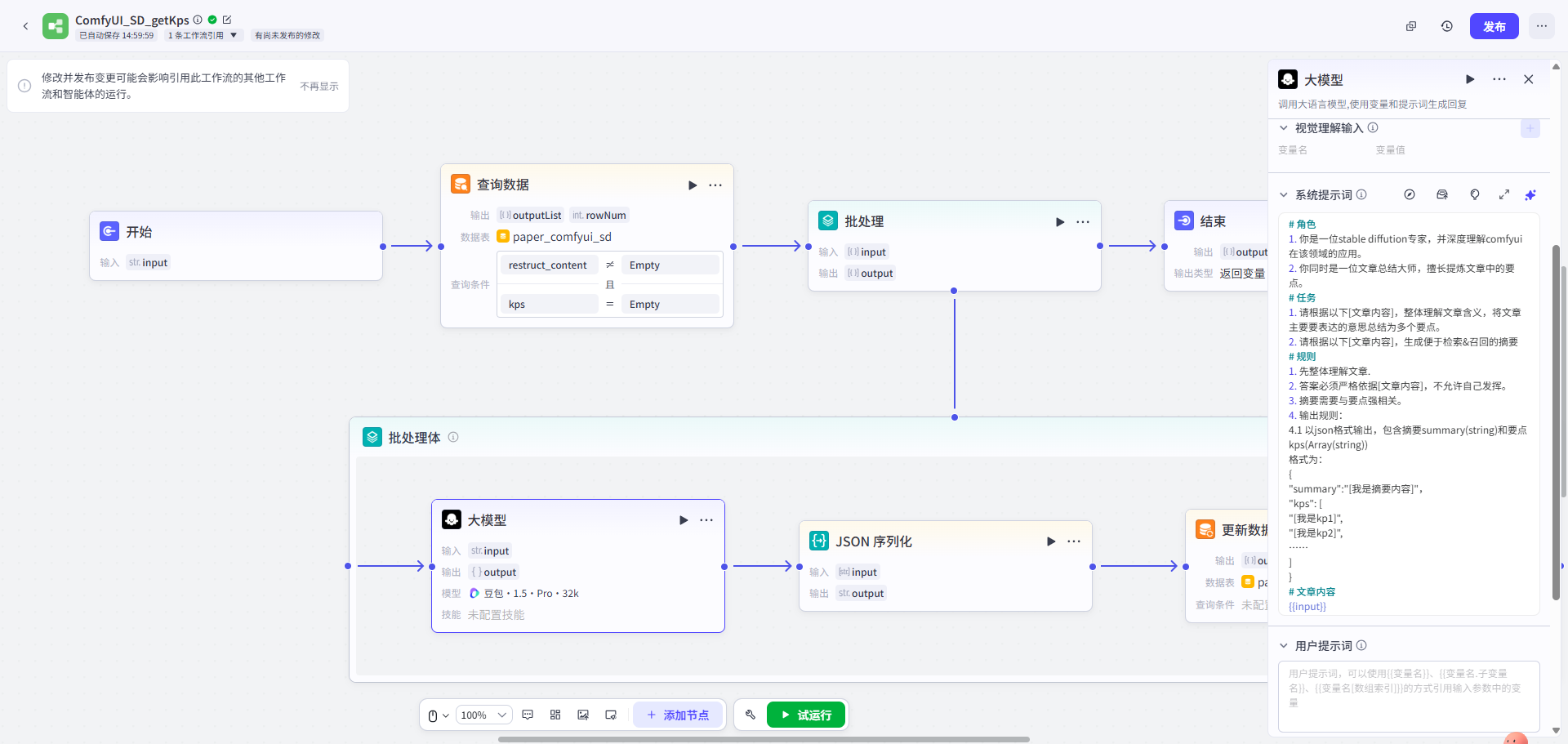
Task: Open the version history clock icon
Action: tap(1446, 26)
